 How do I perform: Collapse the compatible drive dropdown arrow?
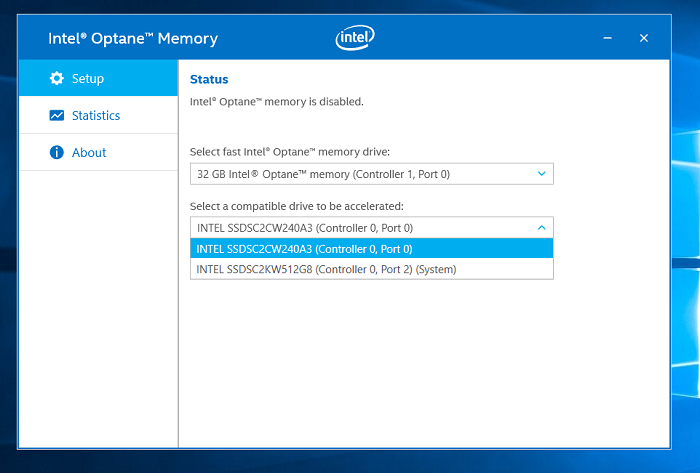pyautogui.click(x=542, y=227)
